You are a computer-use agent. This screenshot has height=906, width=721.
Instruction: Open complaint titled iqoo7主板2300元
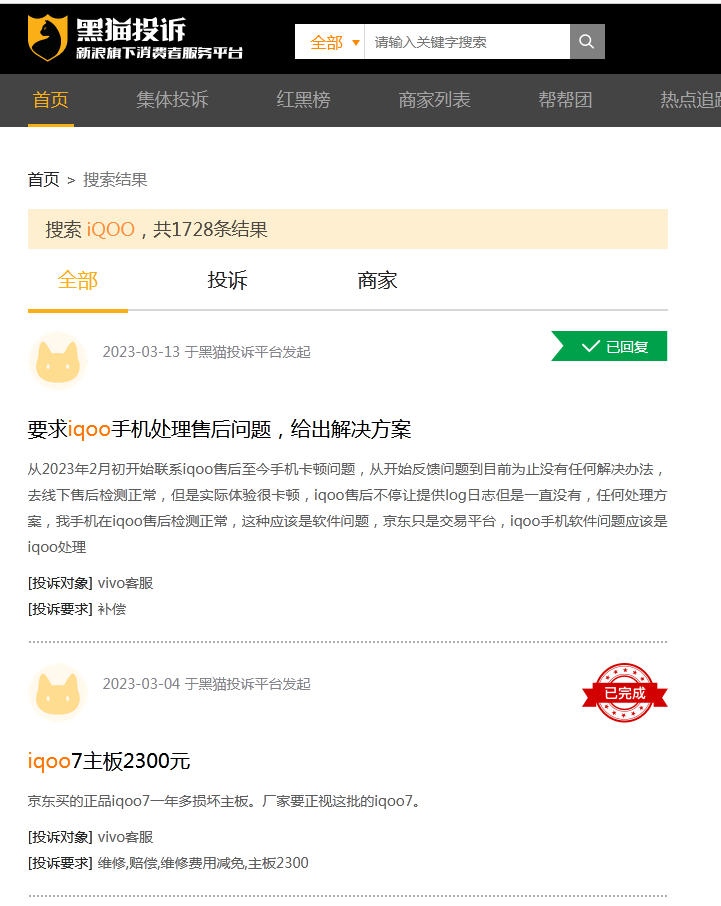109,762
